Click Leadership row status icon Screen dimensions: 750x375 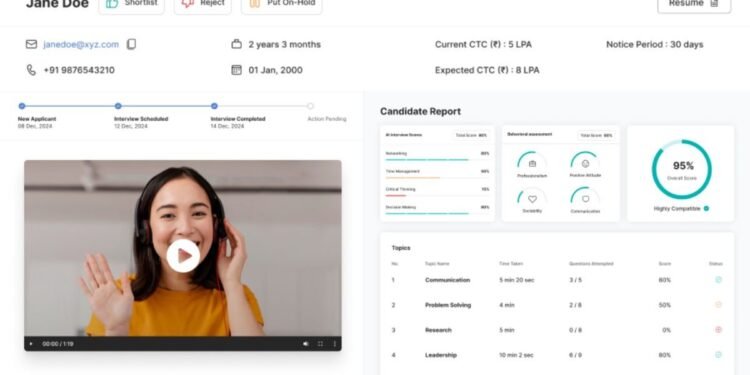point(718,354)
